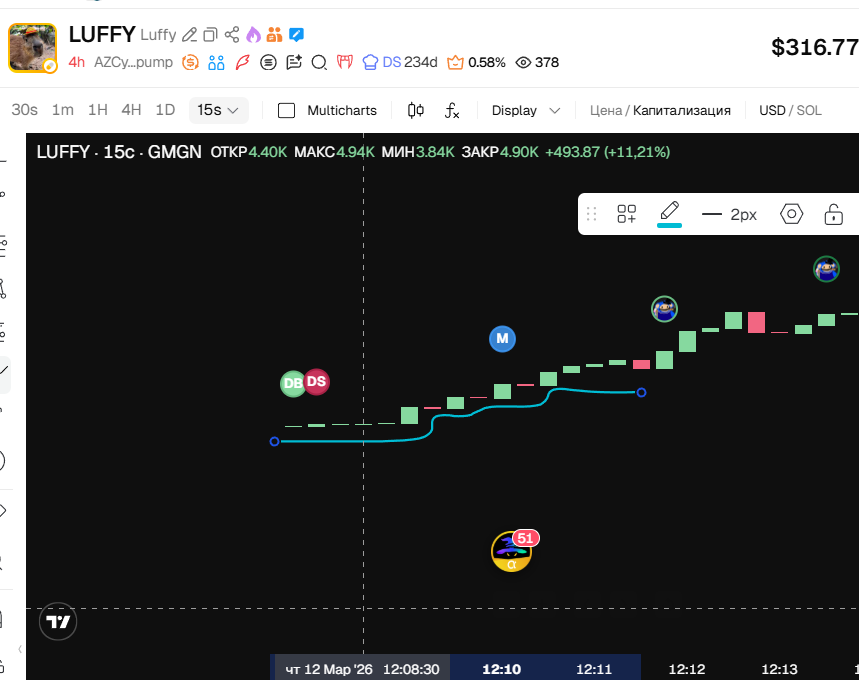Click the upper trader avatar marker near 12:13
The height and width of the screenshot is (680, 859).
pos(826,269)
